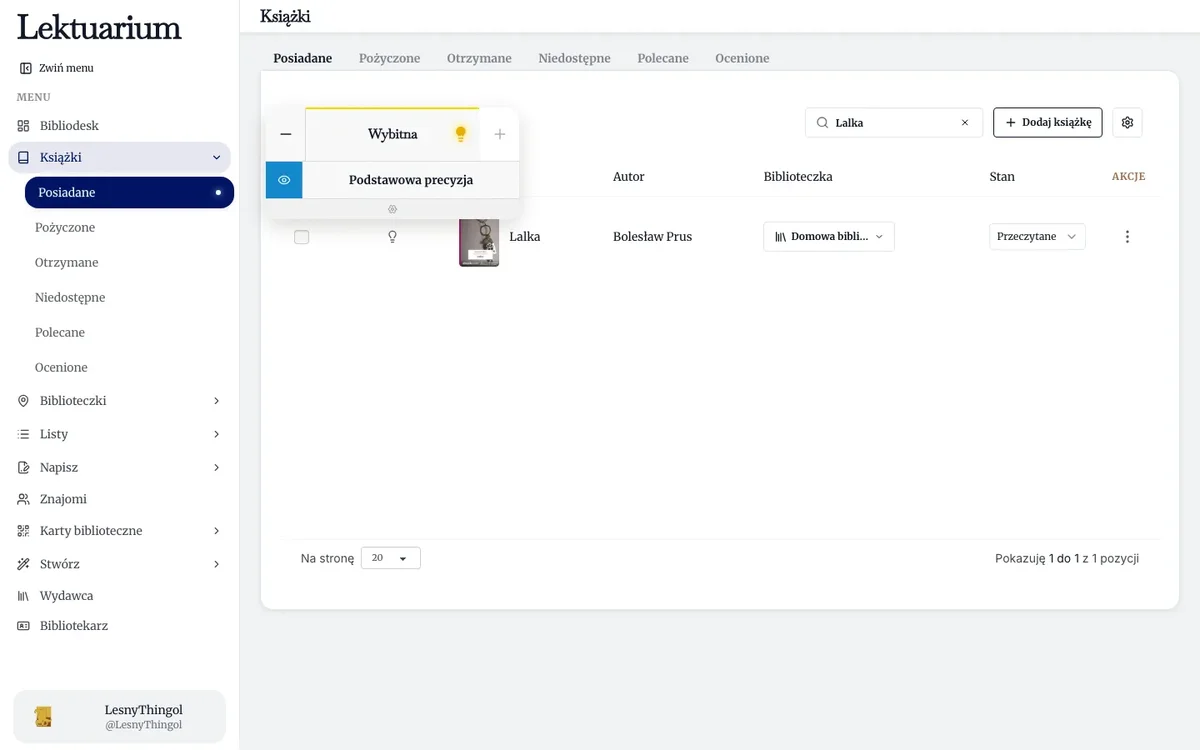Click the Podstawowa precyzja button
The height and width of the screenshot is (750, 1200).
[x=411, y=180]
